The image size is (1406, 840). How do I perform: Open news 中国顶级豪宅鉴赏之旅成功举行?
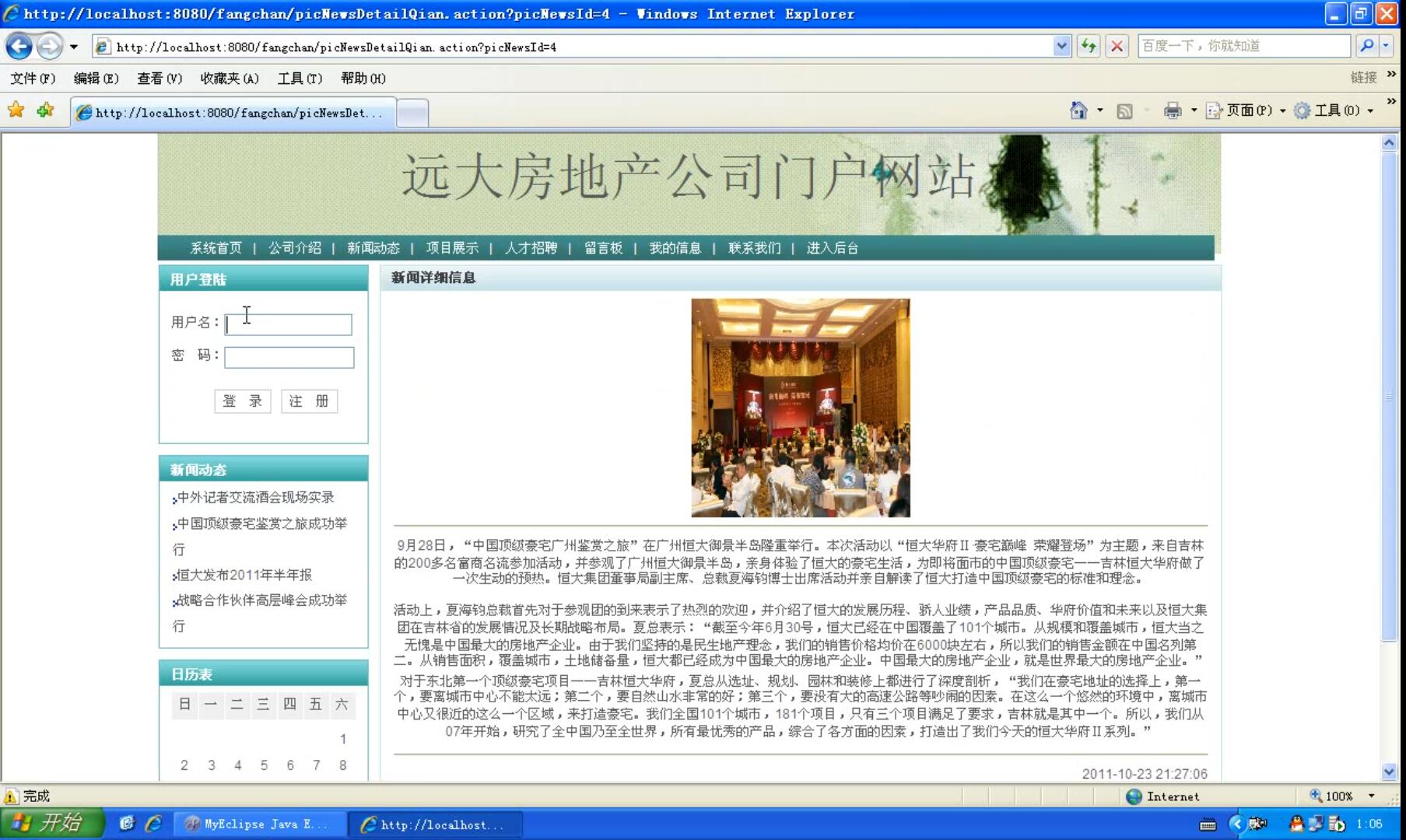(x=259, y=536)
